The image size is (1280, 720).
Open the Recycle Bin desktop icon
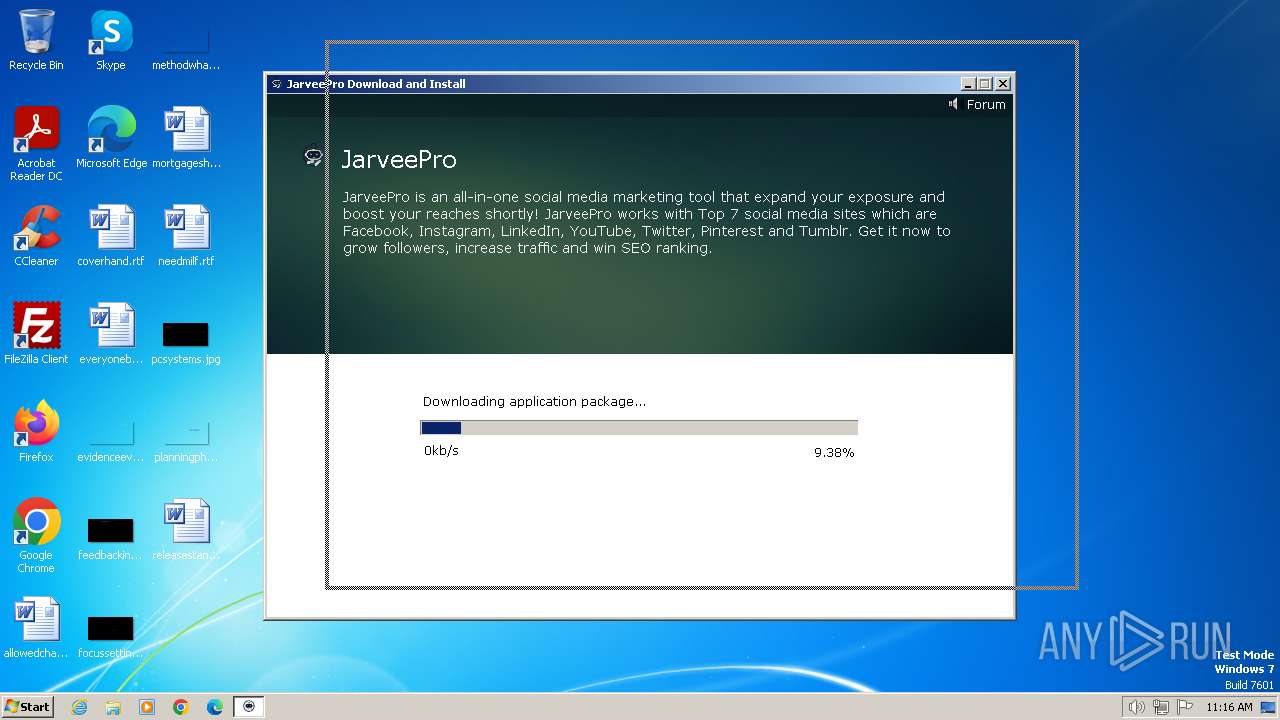[36, 41]
